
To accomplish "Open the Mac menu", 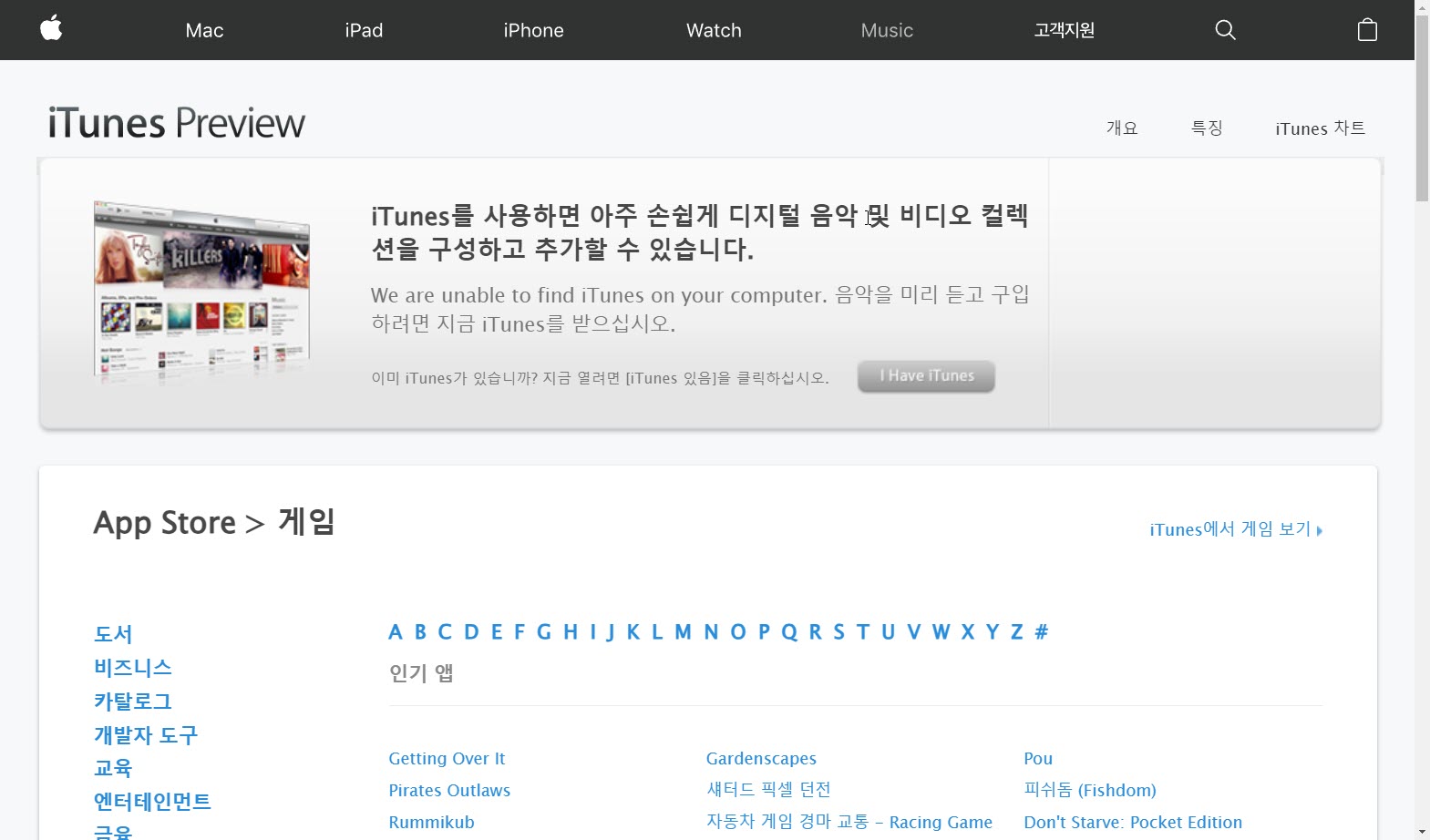I will pyautogui.click(x=204, y=30).
